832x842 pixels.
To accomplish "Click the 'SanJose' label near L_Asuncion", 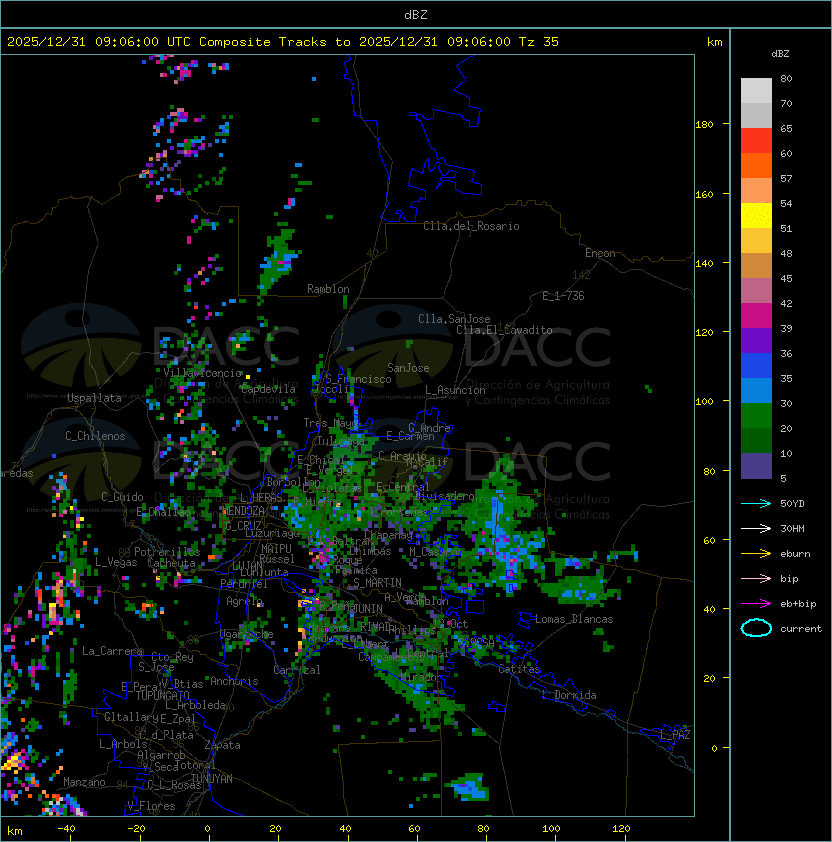I will pos(408,368).
